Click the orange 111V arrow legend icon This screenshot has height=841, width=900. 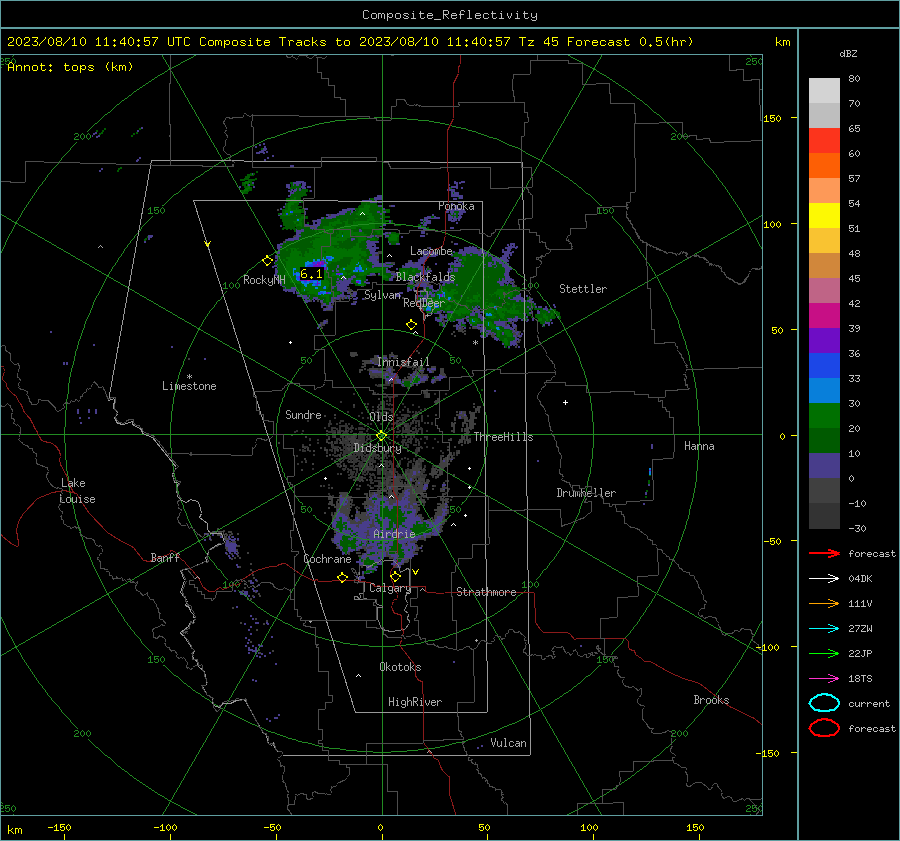coord(824,603)
